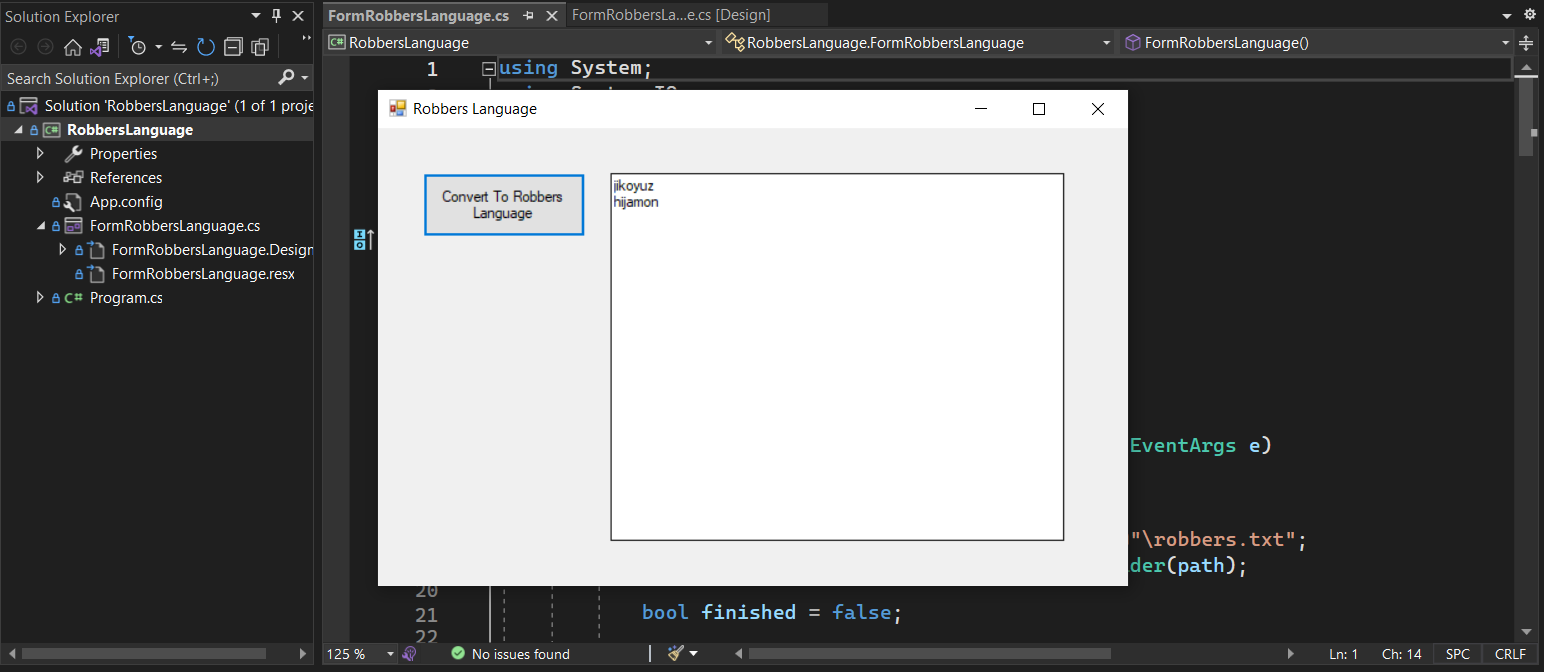Click the green No issues found checkmark
This screenshot has width=1544, height=672.
click(457, 653)
